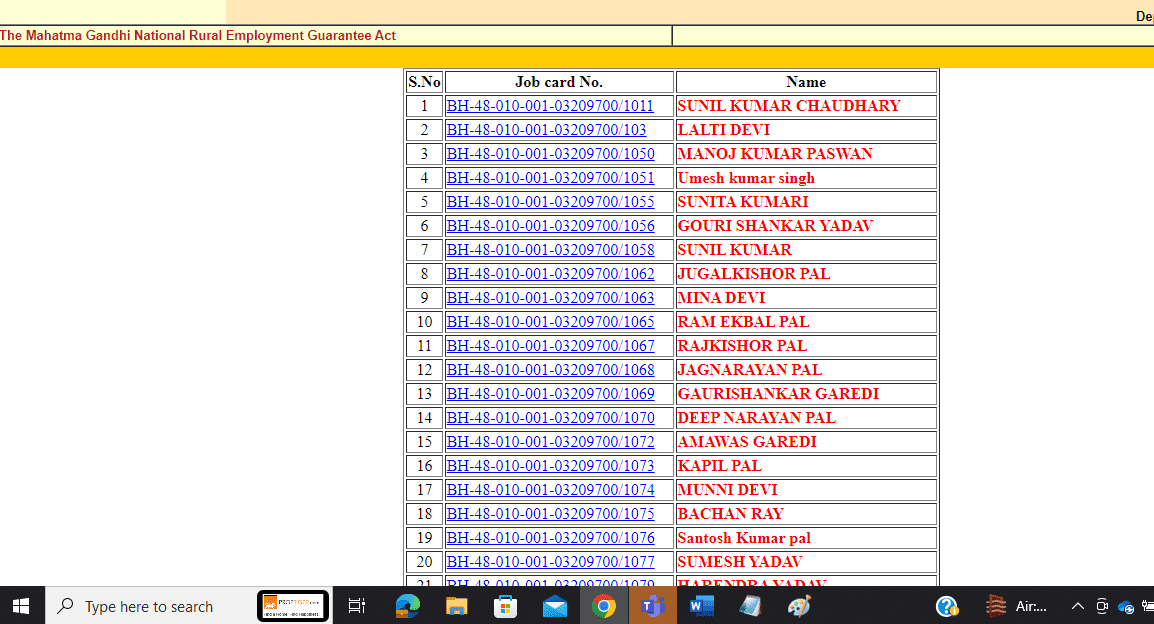This screenshot has width=1154, height=624.
Task: Open the Get Help icon in system tray
Action: [946, 605]
